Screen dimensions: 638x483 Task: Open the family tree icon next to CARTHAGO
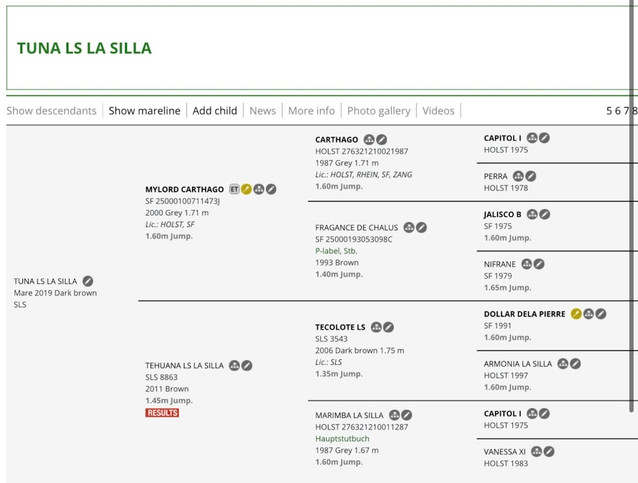pyautogui.click(x=368, y=139)
